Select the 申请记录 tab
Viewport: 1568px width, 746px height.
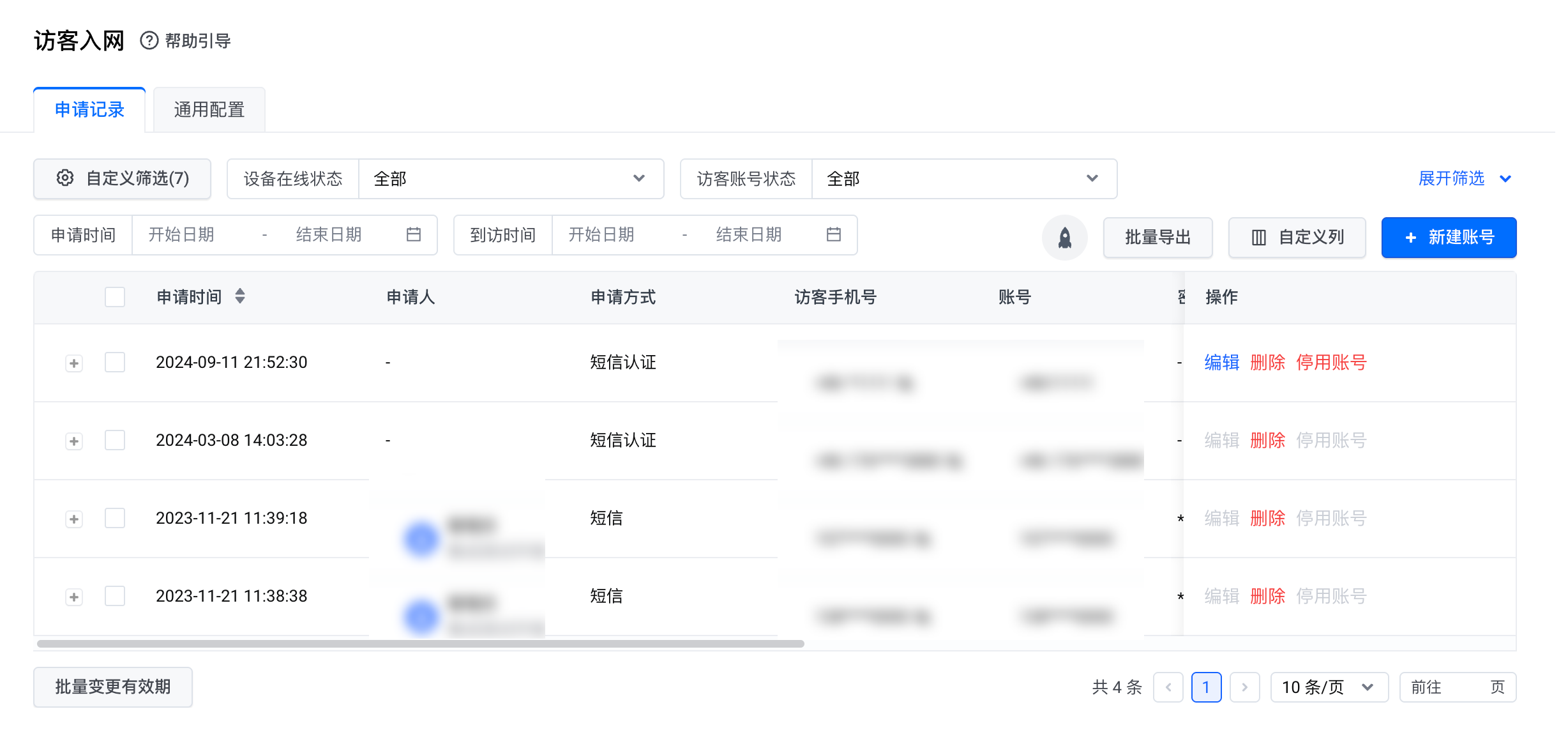click(x=89, y=110)
